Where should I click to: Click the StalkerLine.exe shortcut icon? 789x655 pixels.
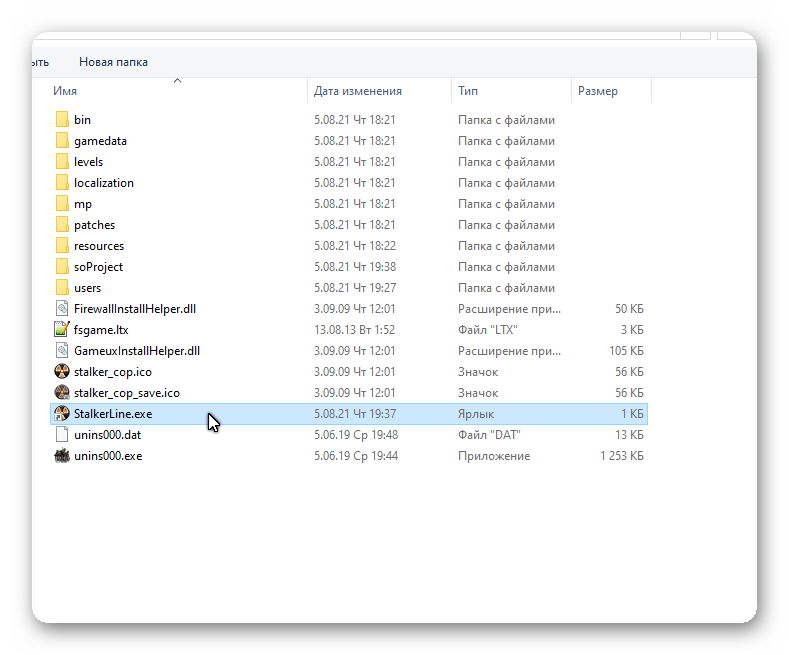[62, 414]
